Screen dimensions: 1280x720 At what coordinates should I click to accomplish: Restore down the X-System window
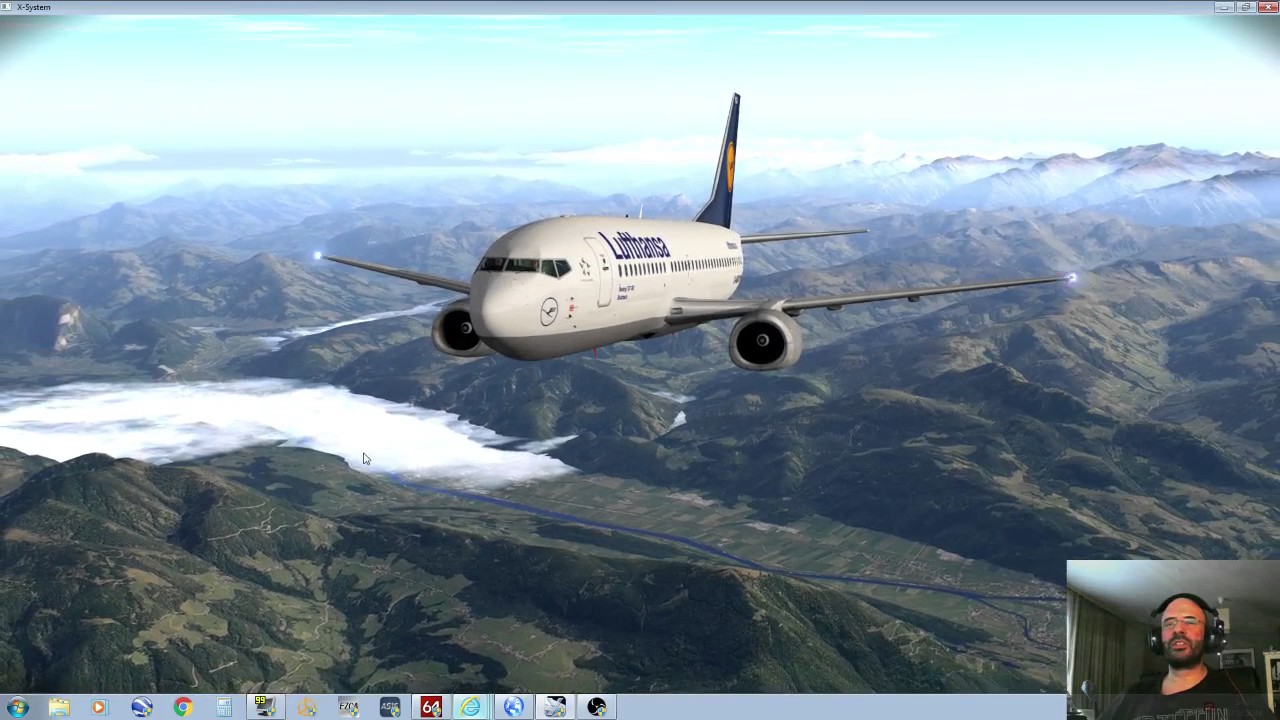(1245, 7)
